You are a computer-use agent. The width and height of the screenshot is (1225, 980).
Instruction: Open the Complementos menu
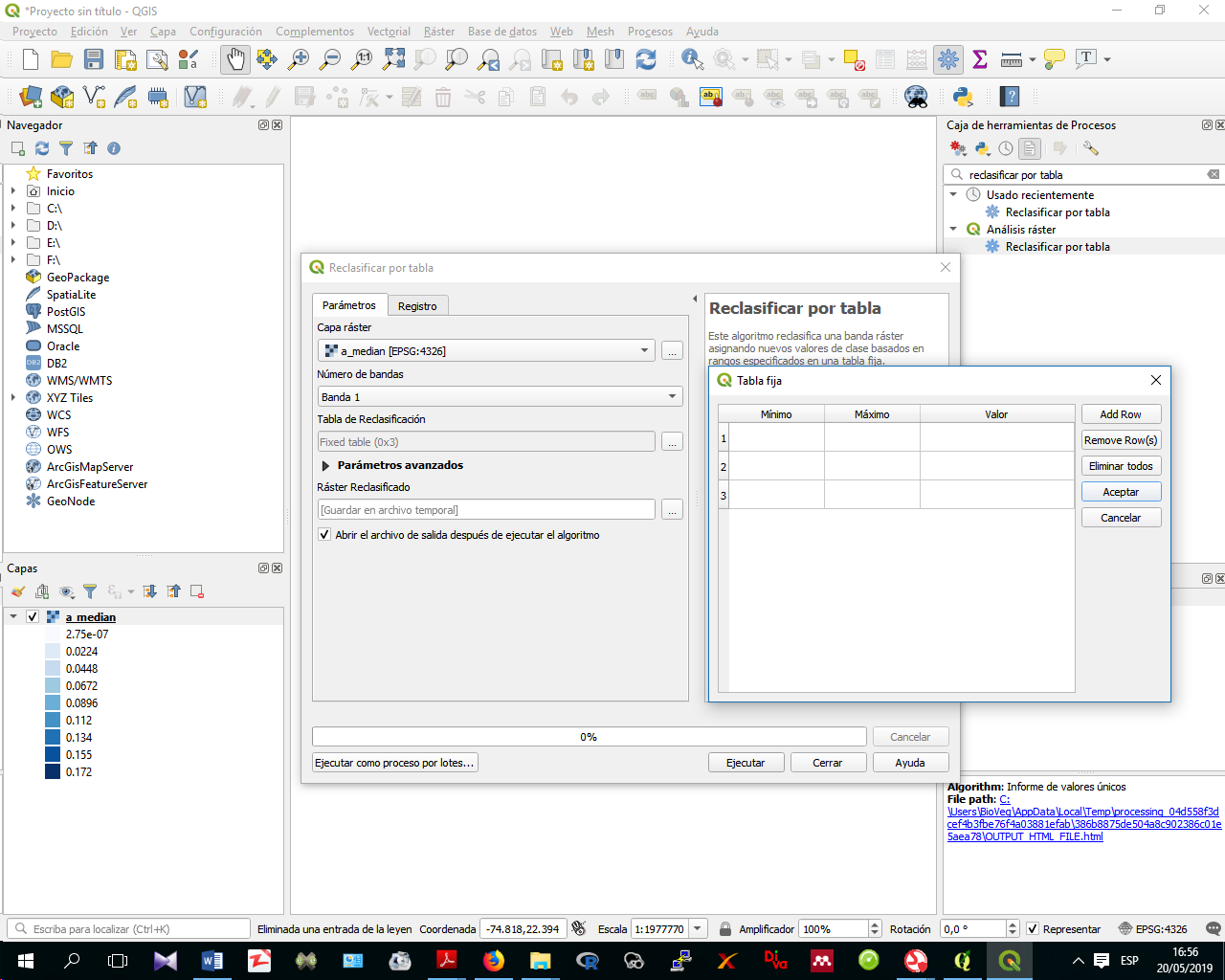(x=315, y=32)
